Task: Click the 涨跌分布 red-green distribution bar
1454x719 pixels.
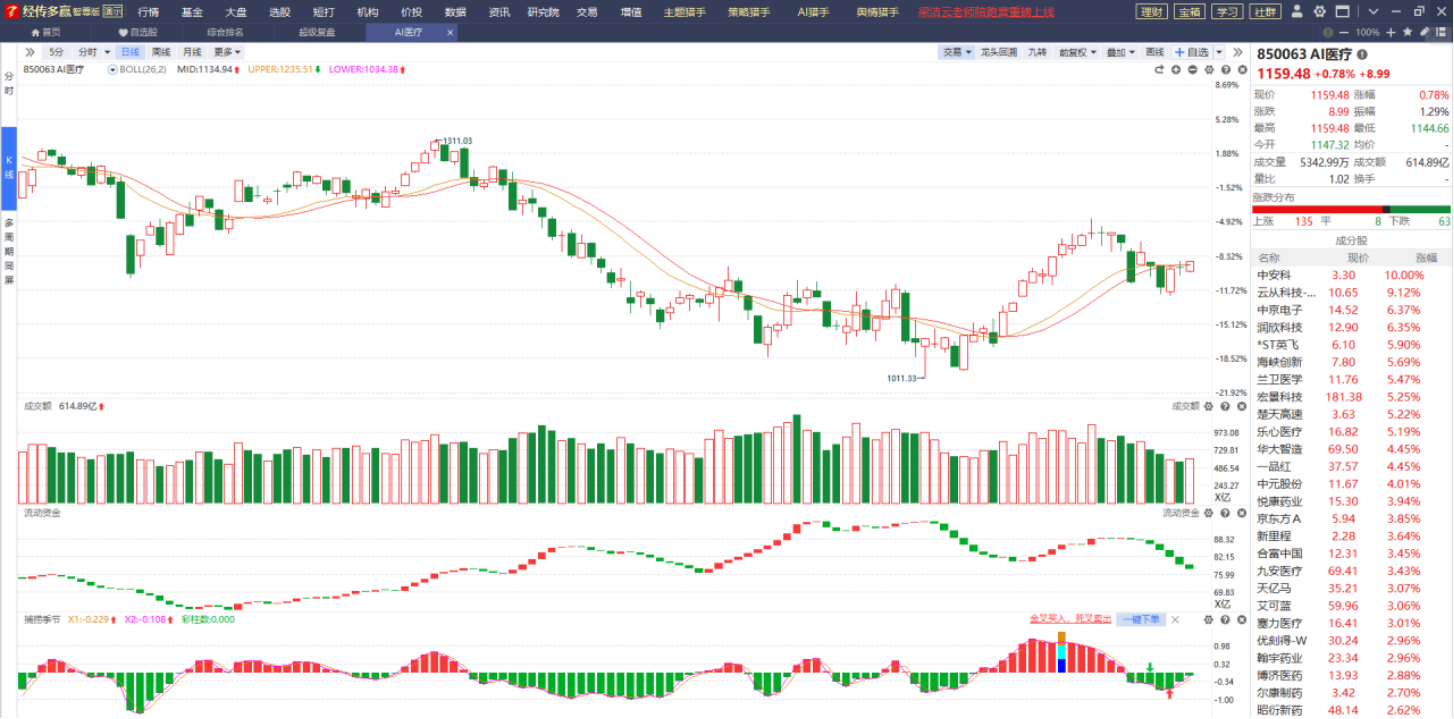Action: [x=1351, y=209]
